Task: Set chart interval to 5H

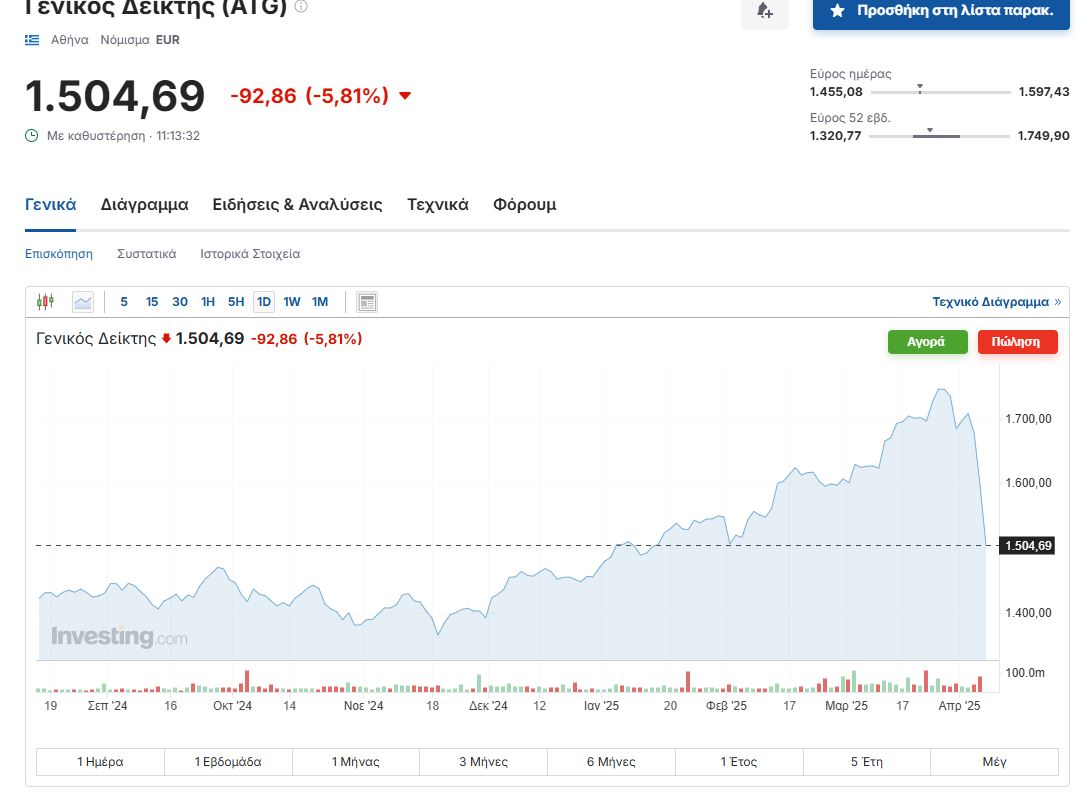Action: point(236,302)
